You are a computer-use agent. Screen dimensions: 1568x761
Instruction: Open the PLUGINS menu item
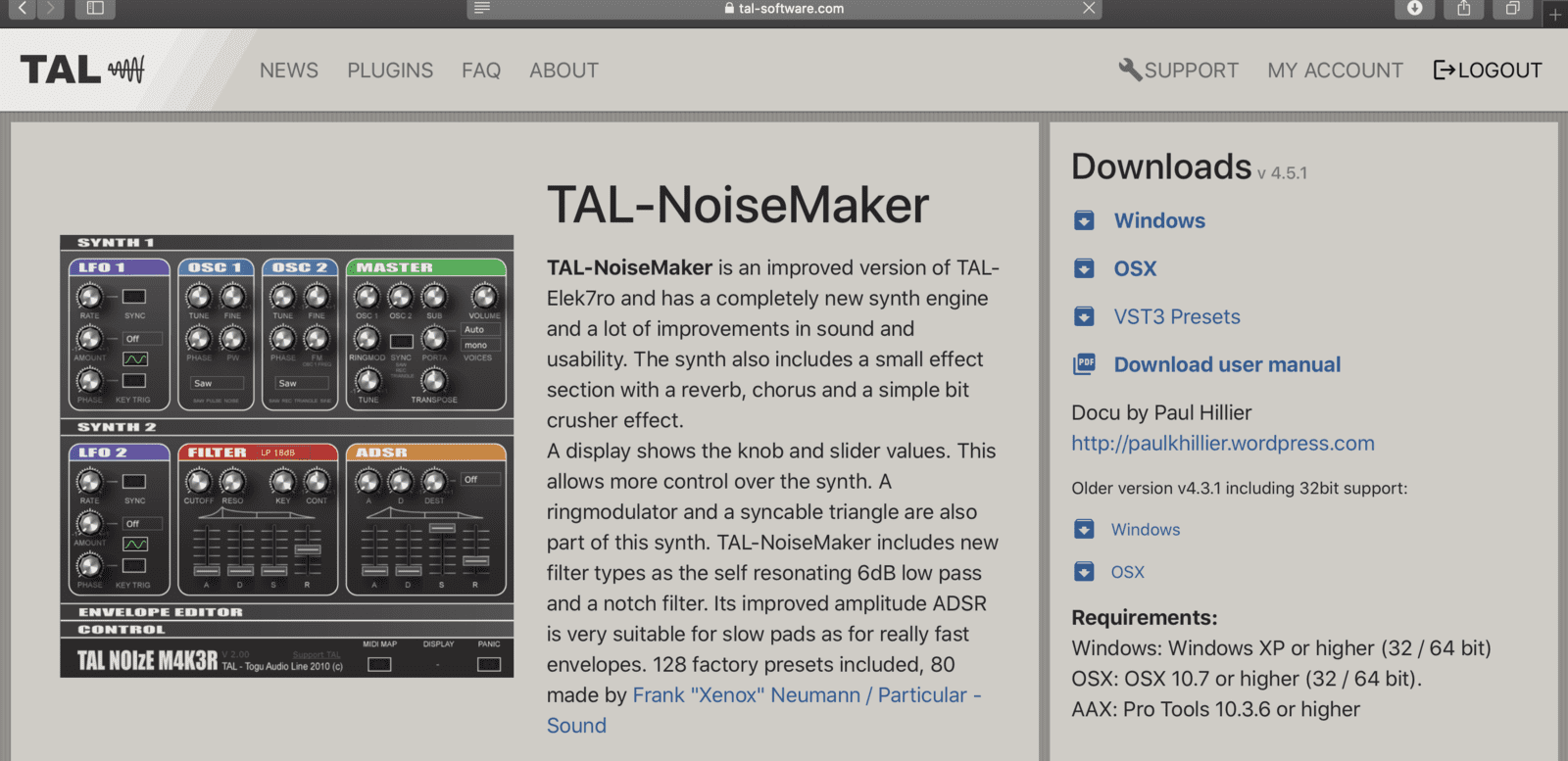pos(390,71)
